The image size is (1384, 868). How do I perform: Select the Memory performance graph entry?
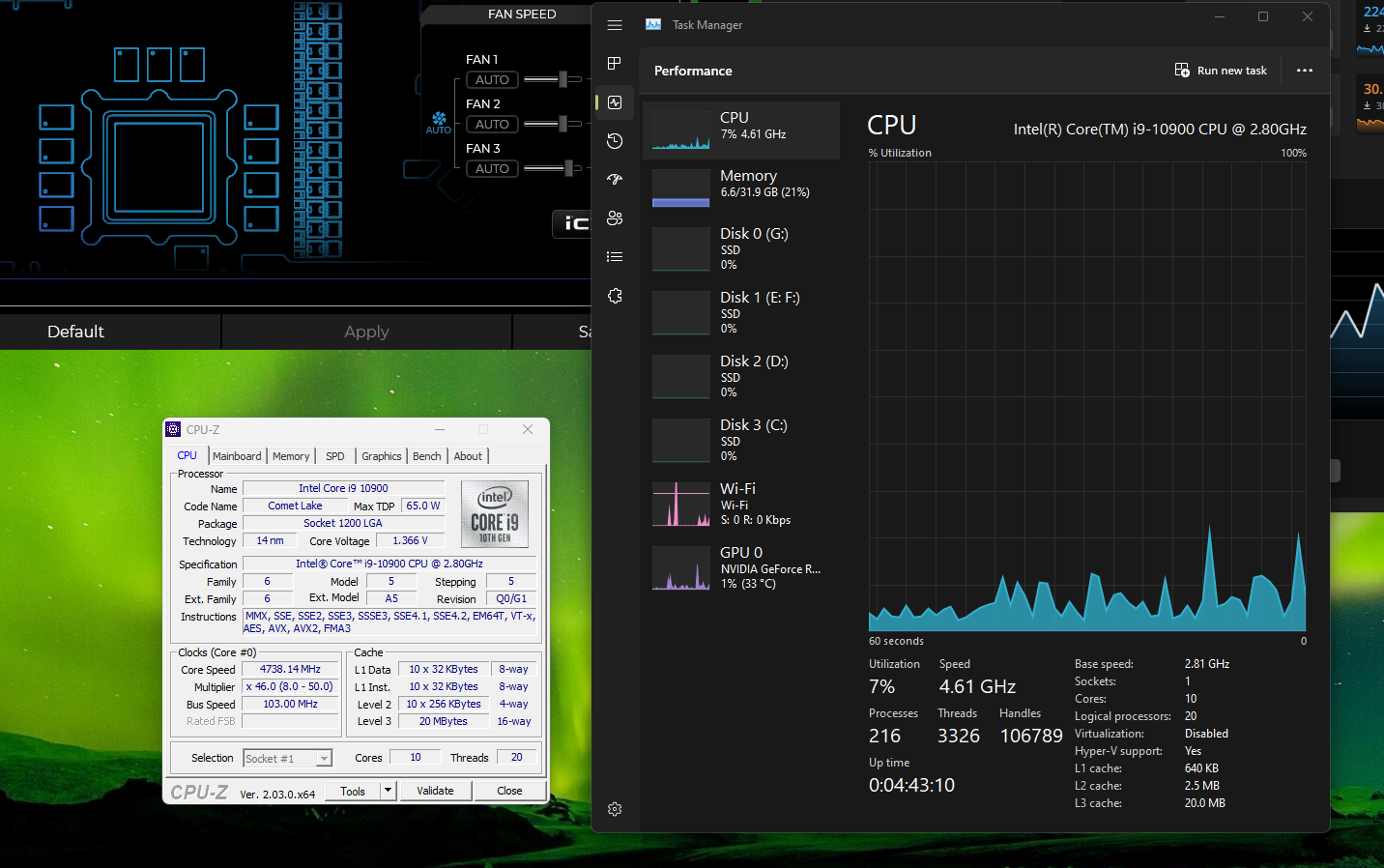click(x=740, y=184)
